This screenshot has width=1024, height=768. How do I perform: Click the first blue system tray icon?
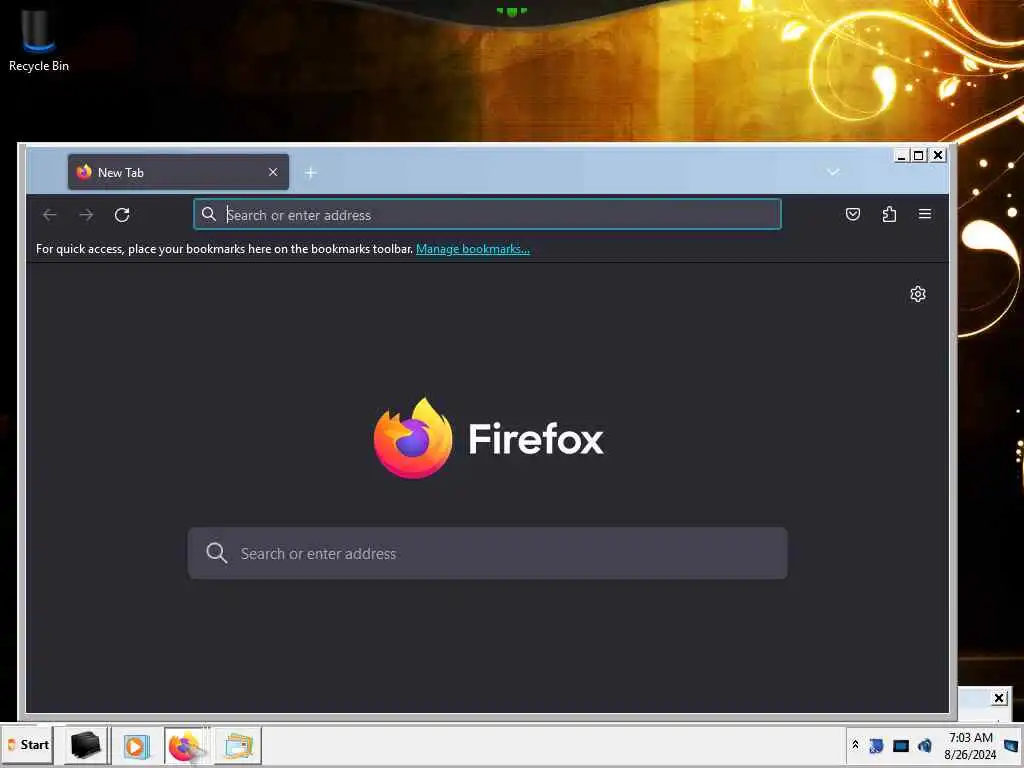point(876,745)
